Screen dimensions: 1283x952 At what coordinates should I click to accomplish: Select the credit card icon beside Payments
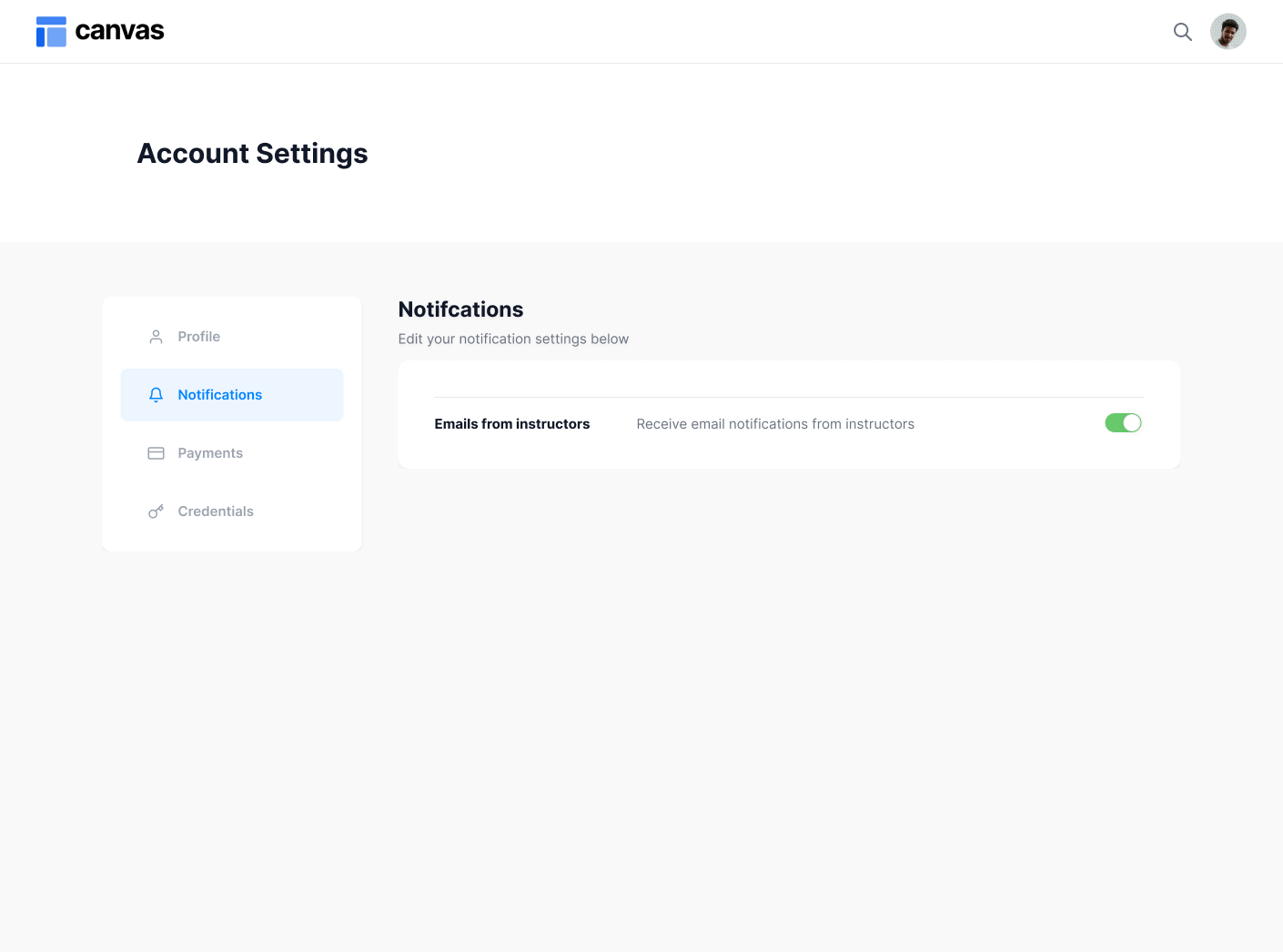coord(156,452)
